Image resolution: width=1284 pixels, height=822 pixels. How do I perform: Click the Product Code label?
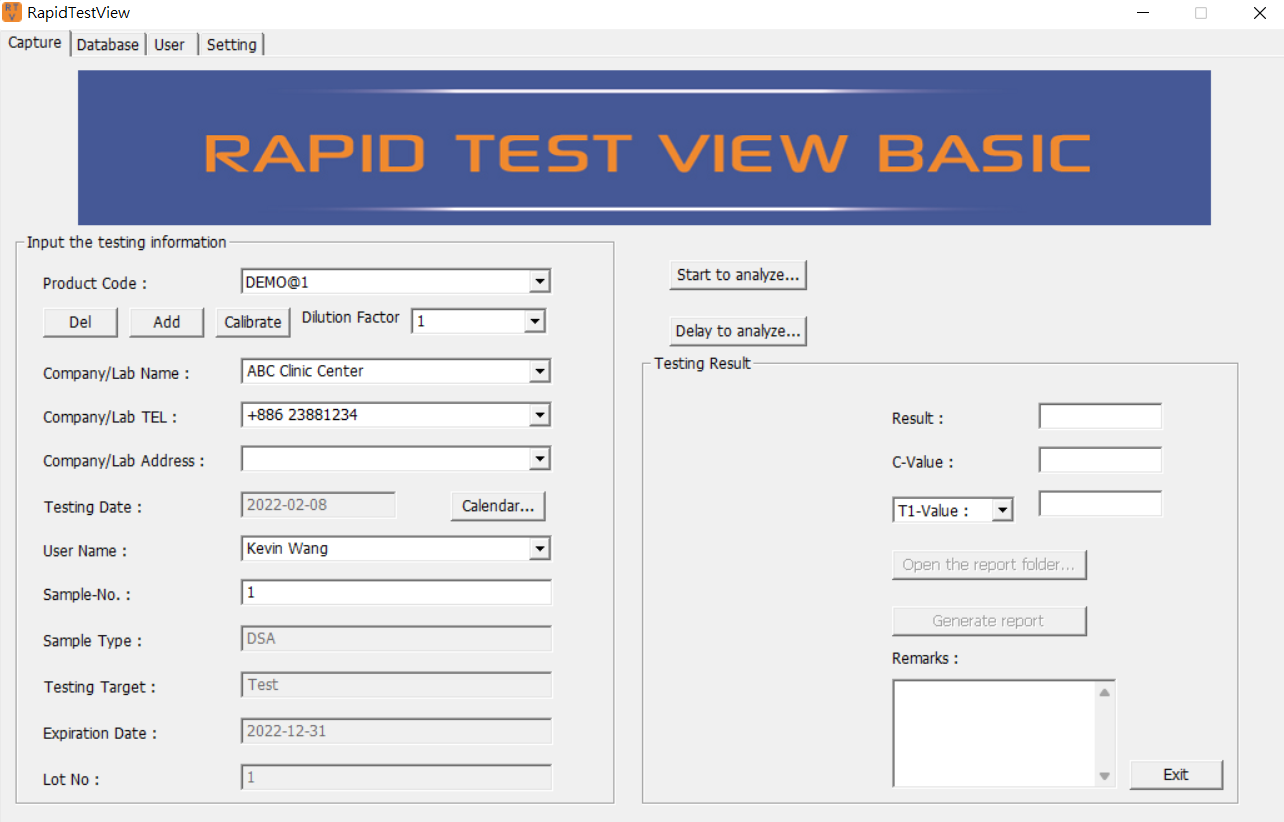pos(95,284)
